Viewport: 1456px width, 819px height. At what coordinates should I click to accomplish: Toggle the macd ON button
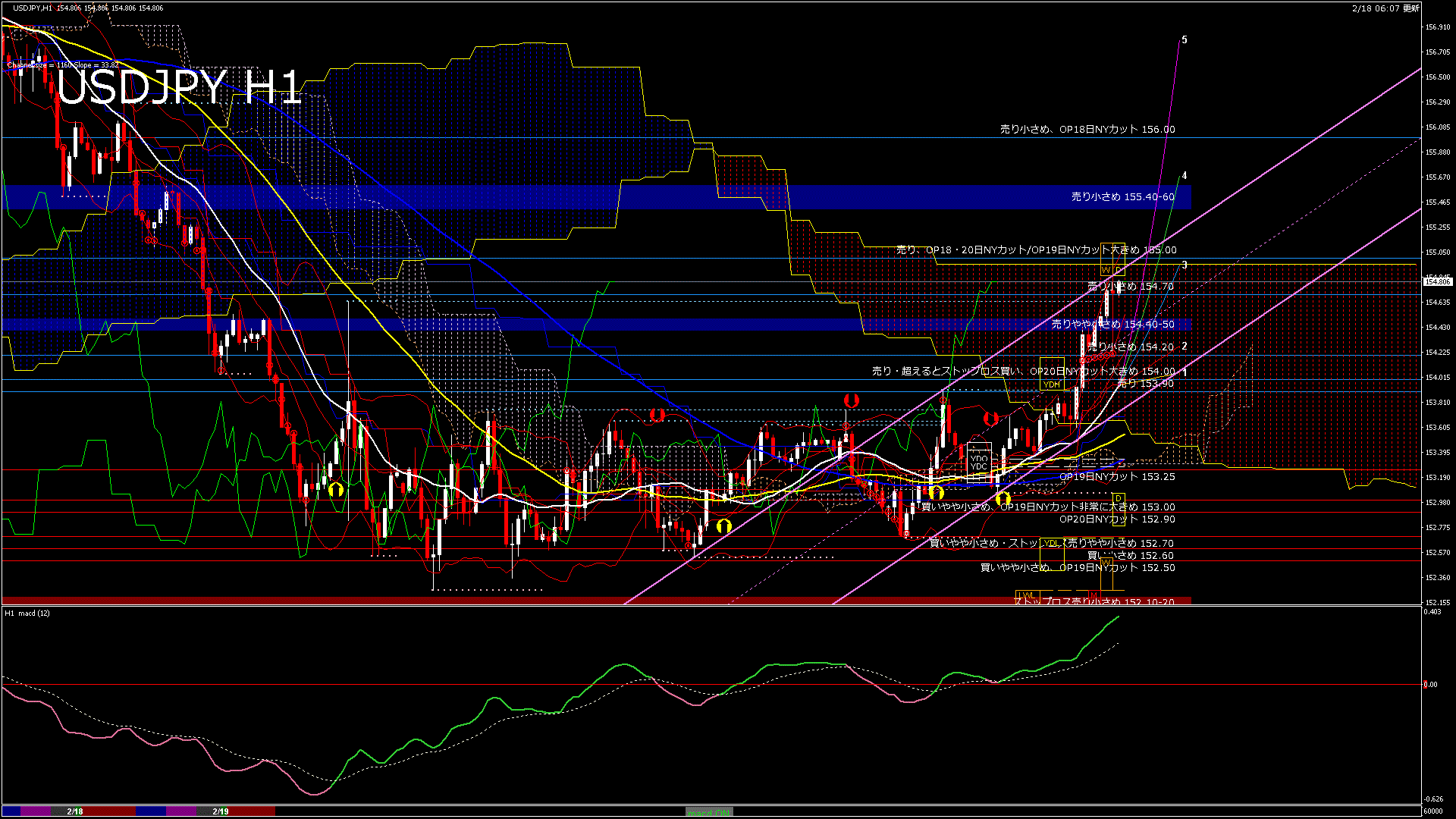click(709, 811)
